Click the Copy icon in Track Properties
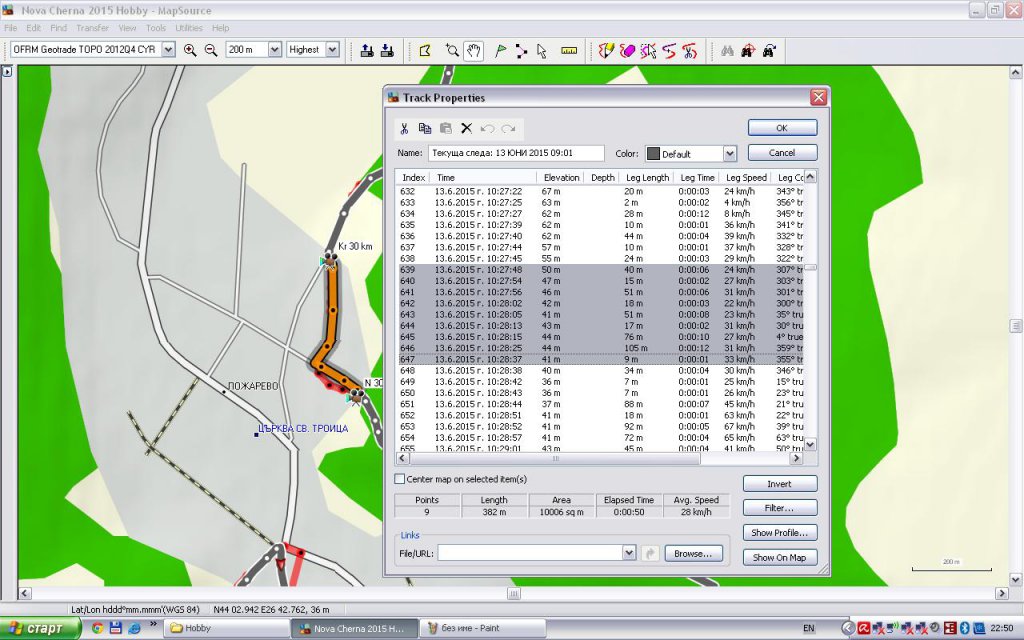Screen dimensions: 1024x640 pos(425,129)
